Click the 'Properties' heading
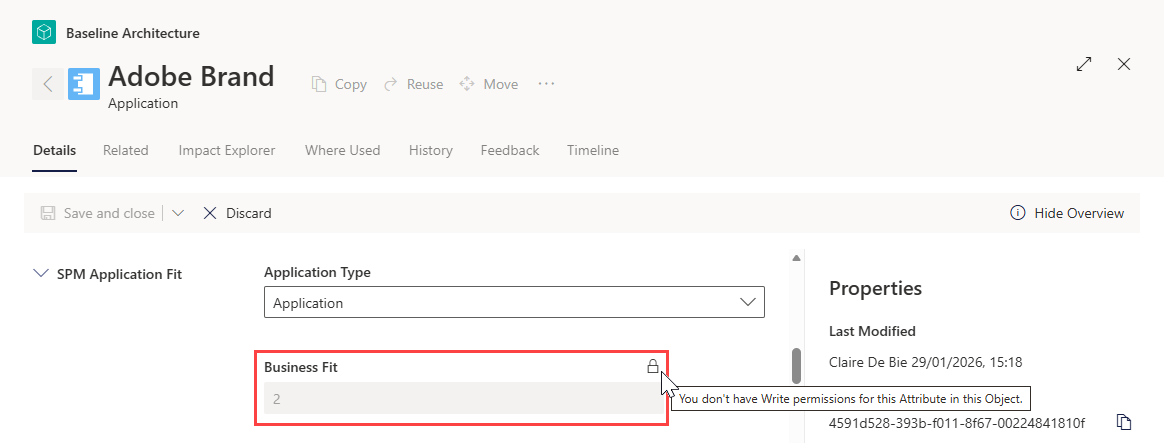Screen dimensions: 1164x443 pyautogui.click(x=875, y=288)
